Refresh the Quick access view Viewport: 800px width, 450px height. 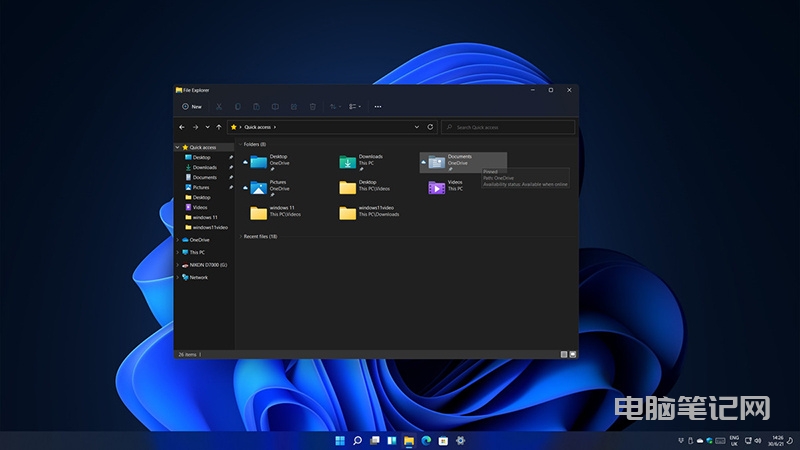430,127
